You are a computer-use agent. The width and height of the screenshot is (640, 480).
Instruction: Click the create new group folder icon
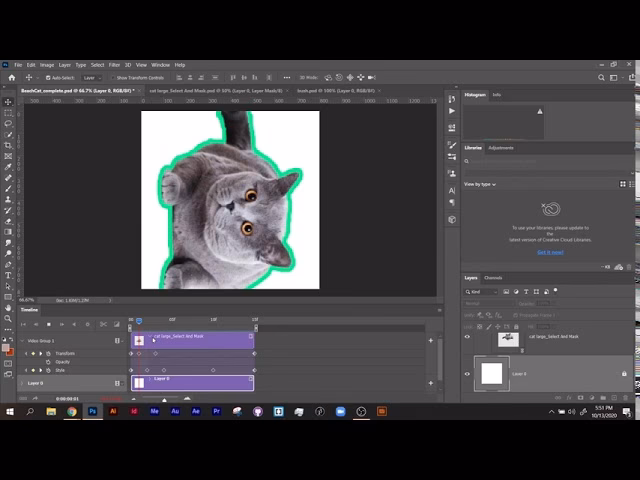[x=603, y=398]
